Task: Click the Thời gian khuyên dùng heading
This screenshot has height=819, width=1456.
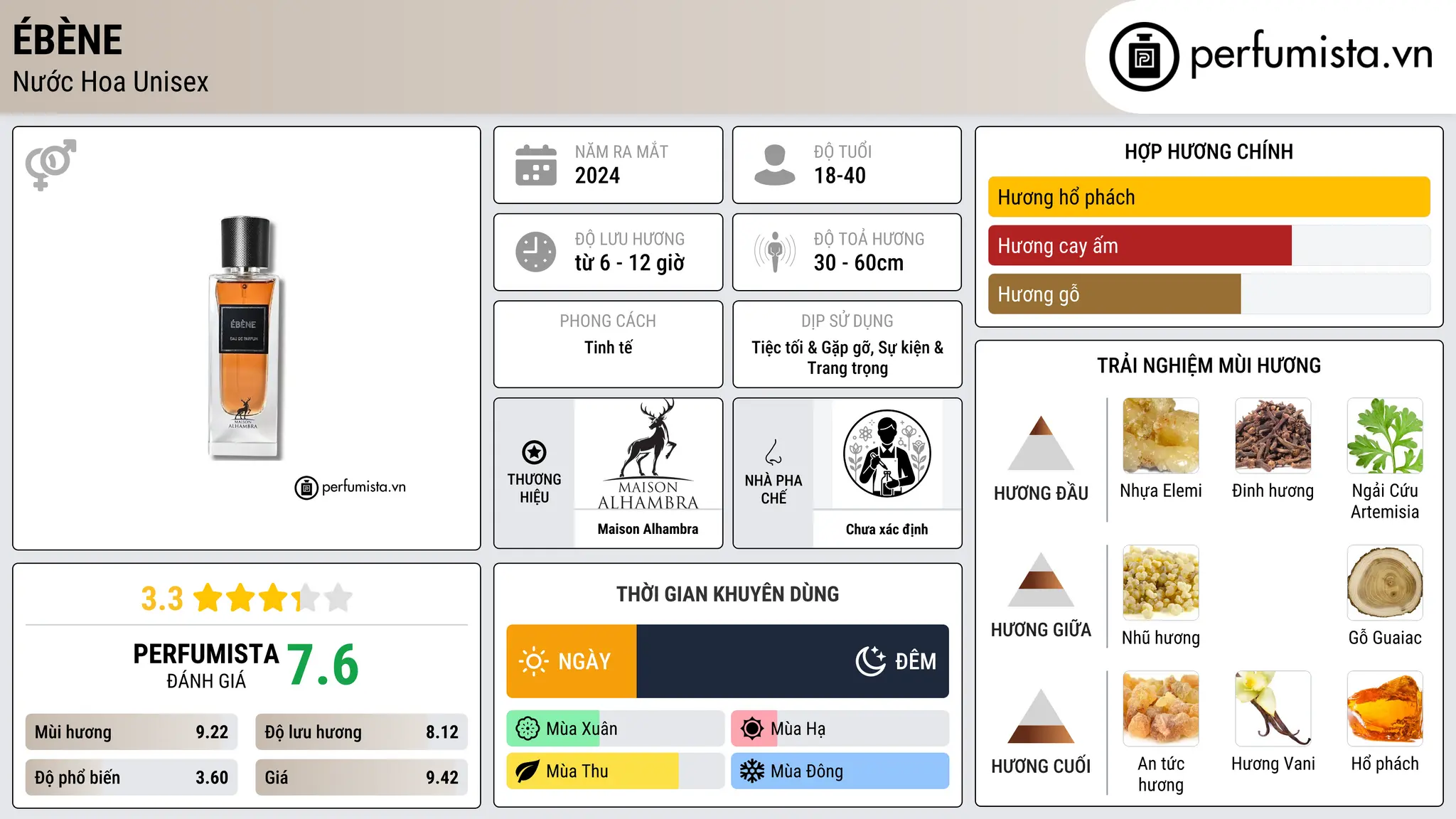Action: point(727,594)
